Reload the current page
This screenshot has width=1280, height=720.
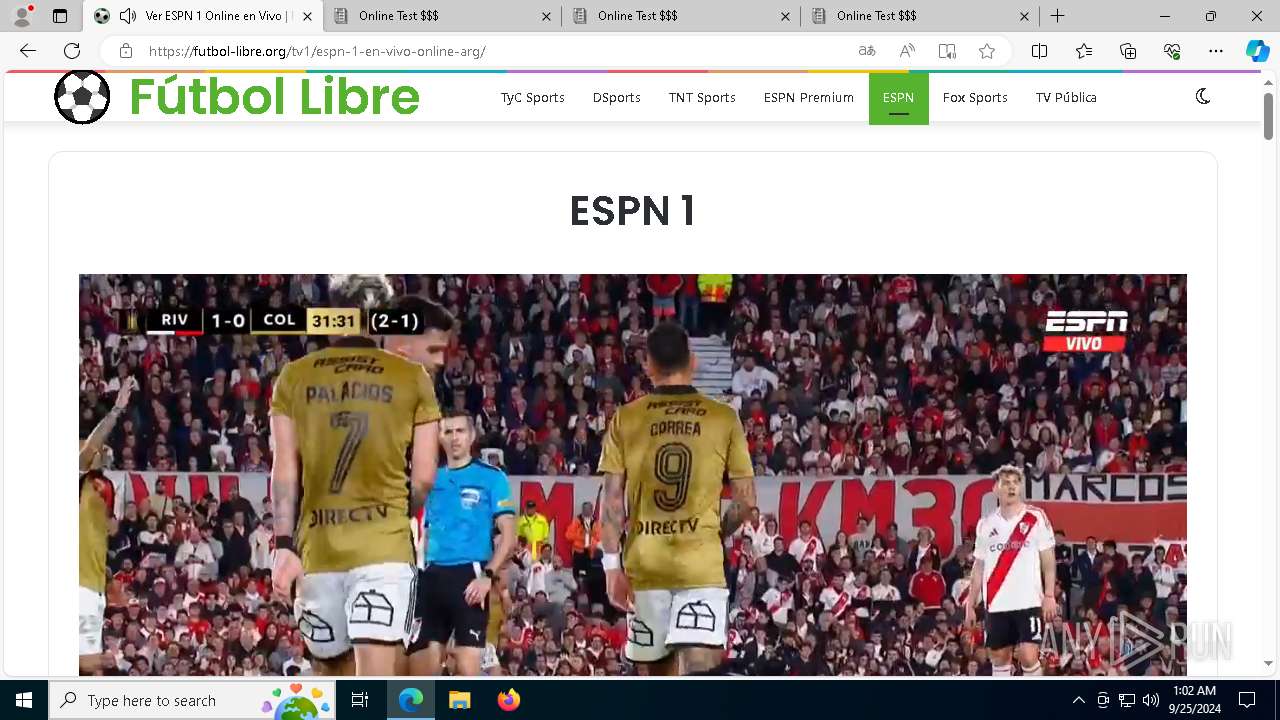pyautogui.click(x=72, y=51)
